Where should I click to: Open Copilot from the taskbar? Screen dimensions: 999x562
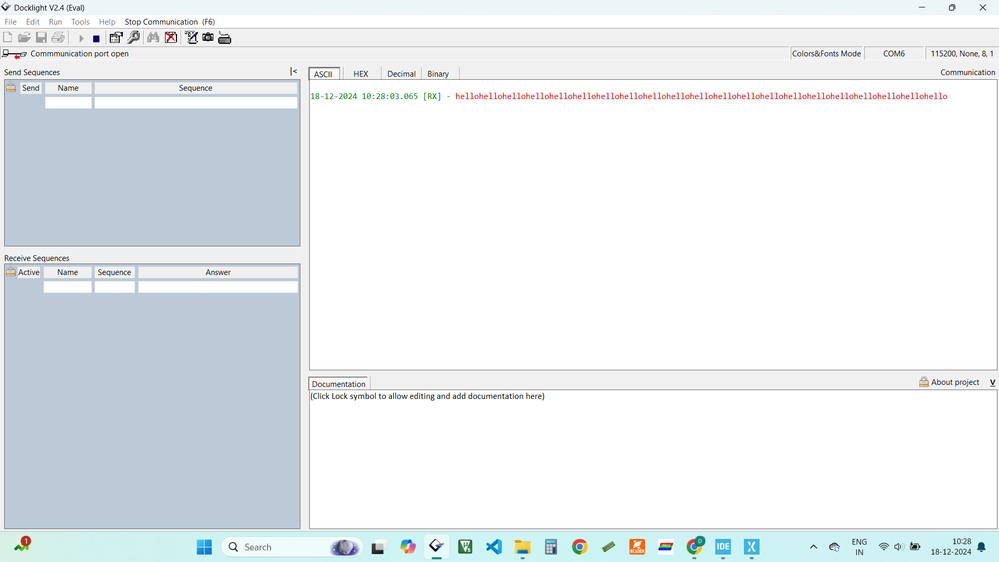[408, 547]
